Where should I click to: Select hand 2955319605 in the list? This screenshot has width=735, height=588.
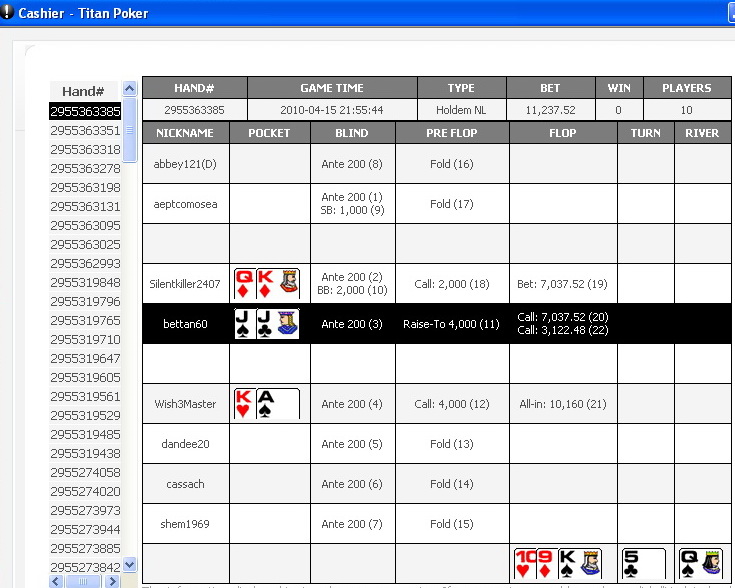[85, 377]
